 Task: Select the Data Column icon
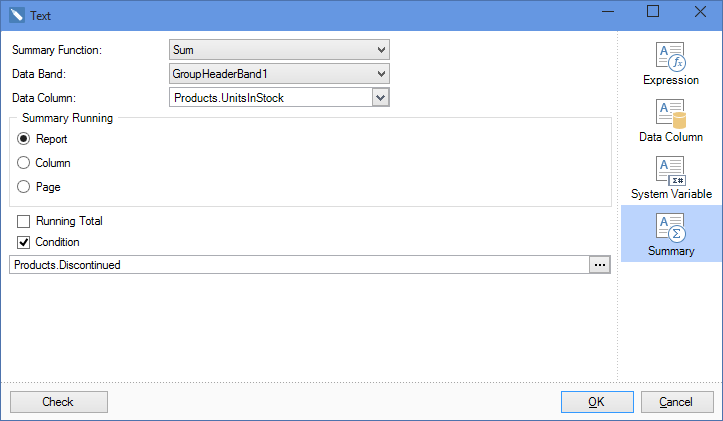coord(670,114)
